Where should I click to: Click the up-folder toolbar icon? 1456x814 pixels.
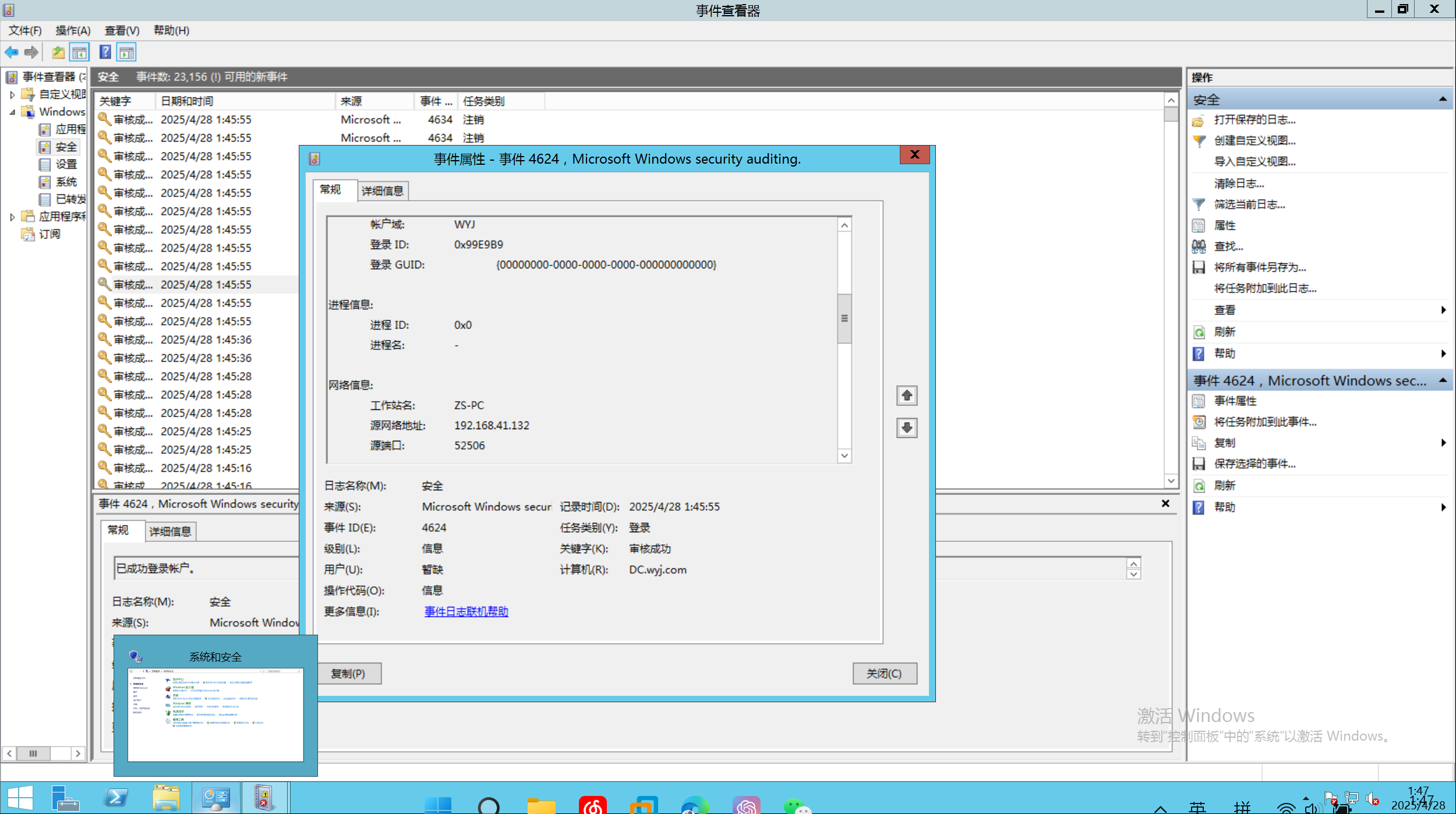tap(58, 52)
